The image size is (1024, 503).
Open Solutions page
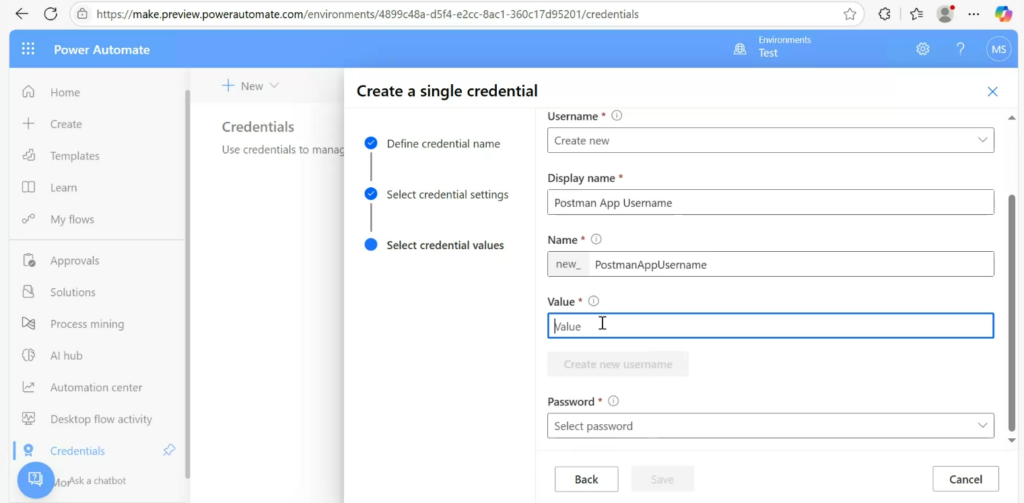pyautogui.click(x=72, y=292)
